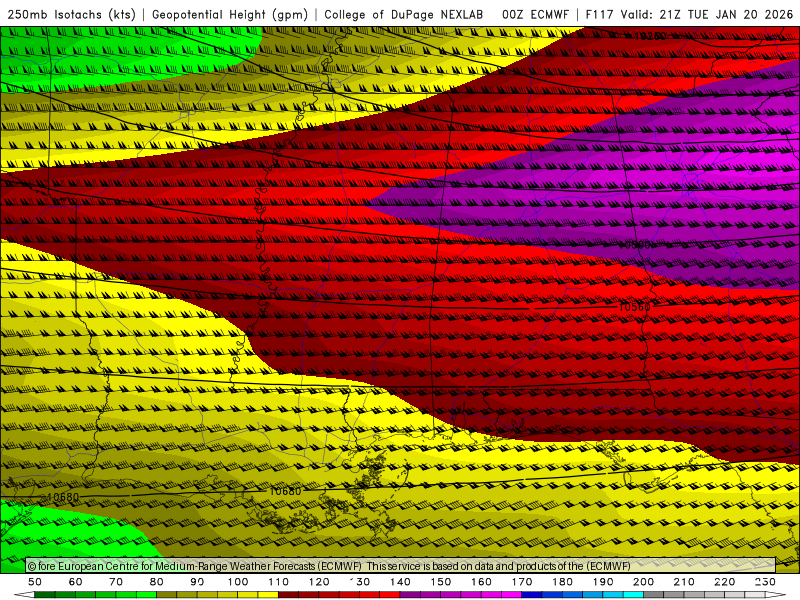800x600 pixels.
Task: Click the 70 value on the color scale
Action: coord(116,582)
